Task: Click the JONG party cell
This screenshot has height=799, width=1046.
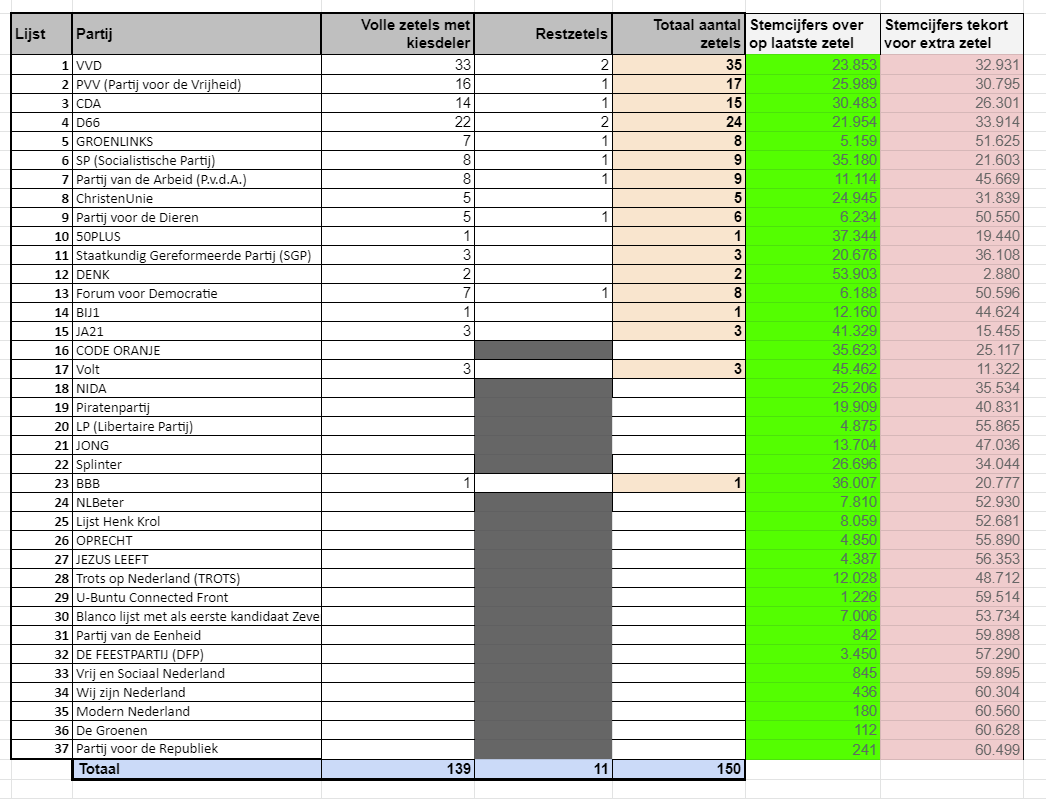Action: (x=197, y=445)
